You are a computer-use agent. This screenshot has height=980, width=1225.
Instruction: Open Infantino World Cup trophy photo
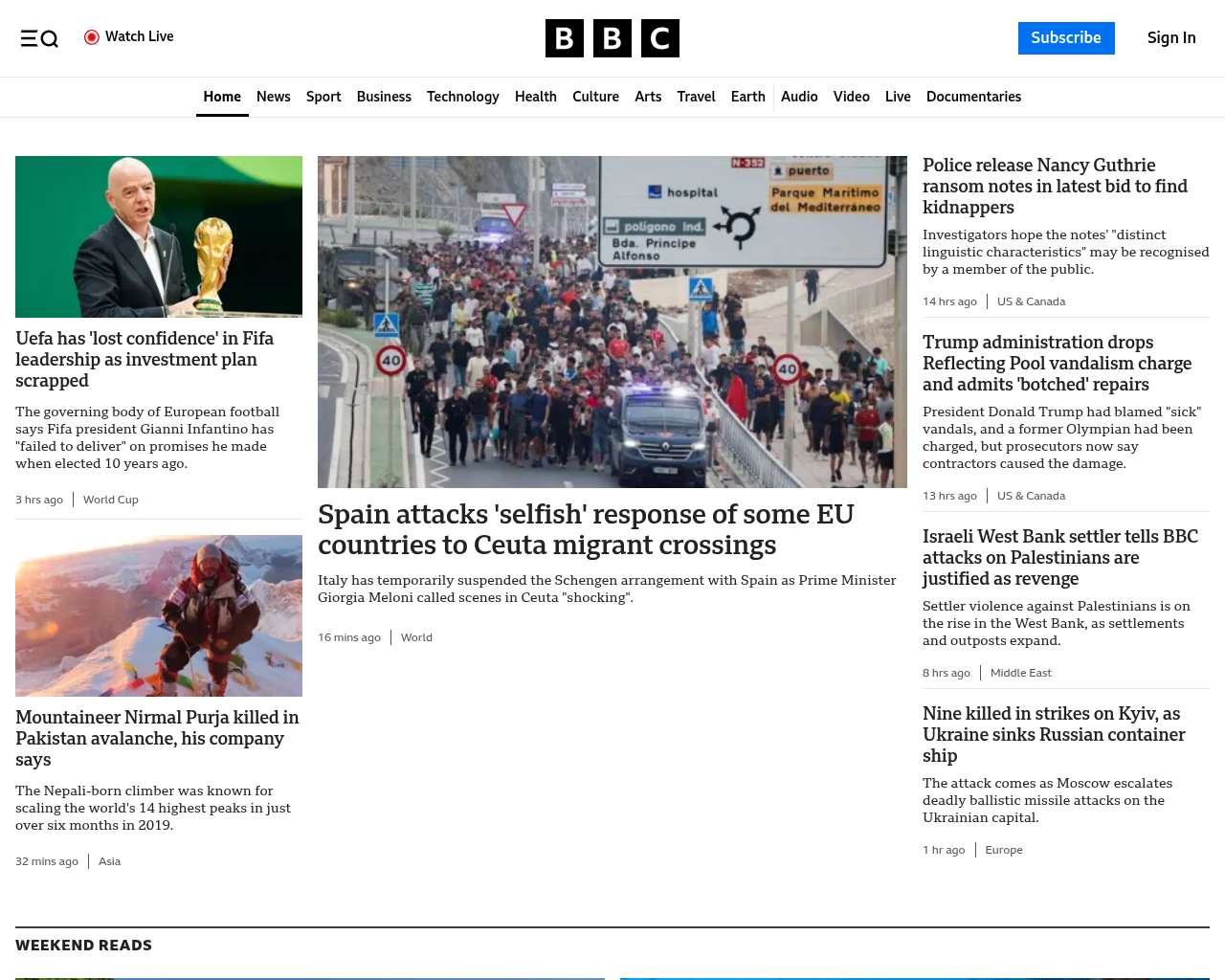coord(159,236)
